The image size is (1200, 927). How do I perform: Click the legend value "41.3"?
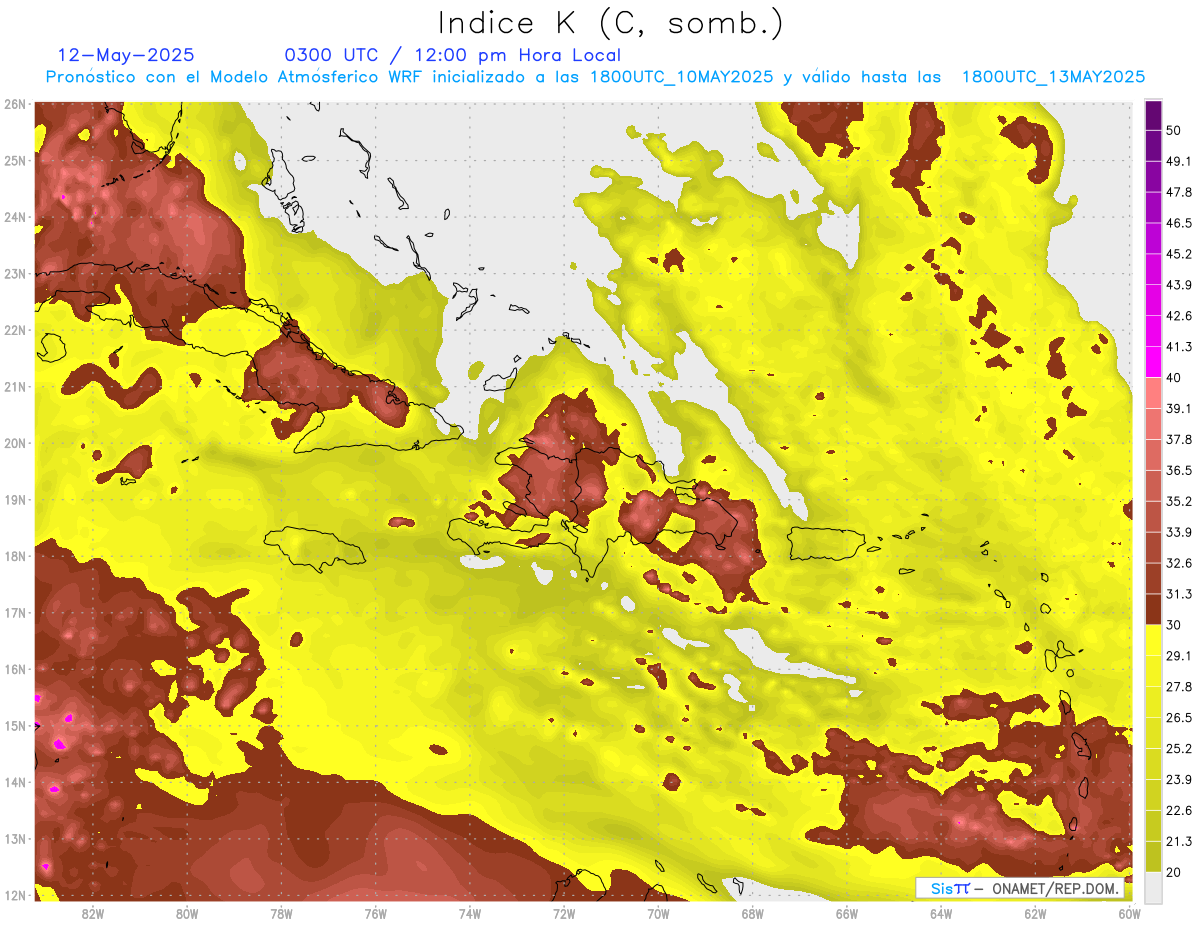[x=1178, y=347]
